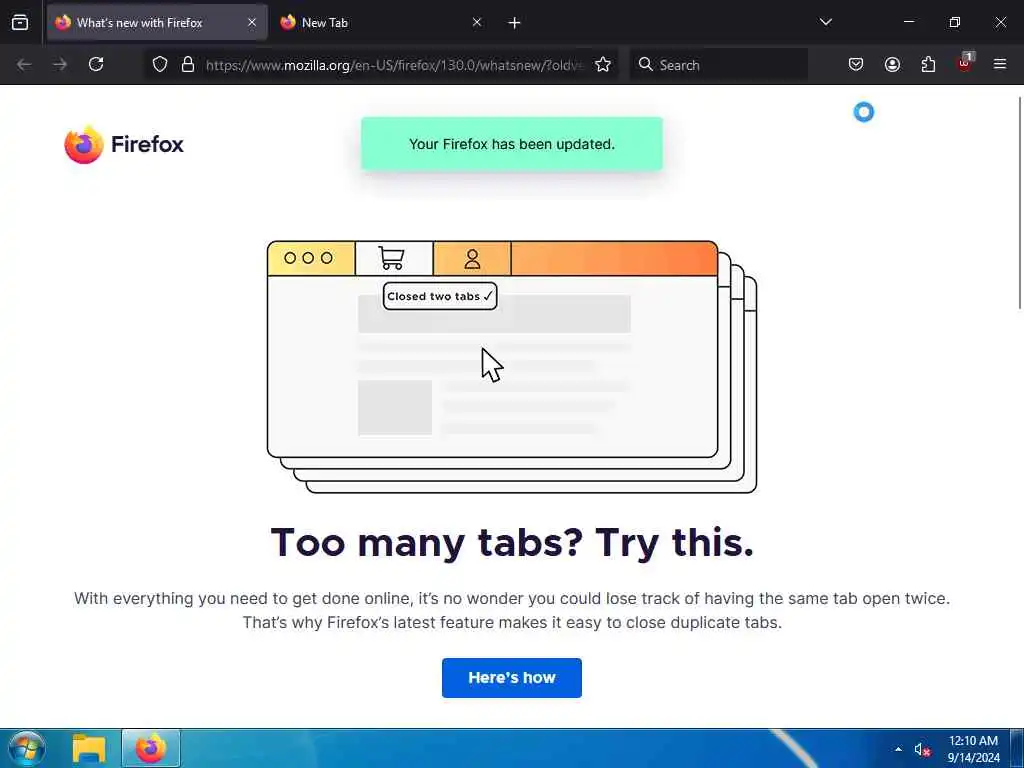Bookmark this page with star icon

tap(603, 64)
